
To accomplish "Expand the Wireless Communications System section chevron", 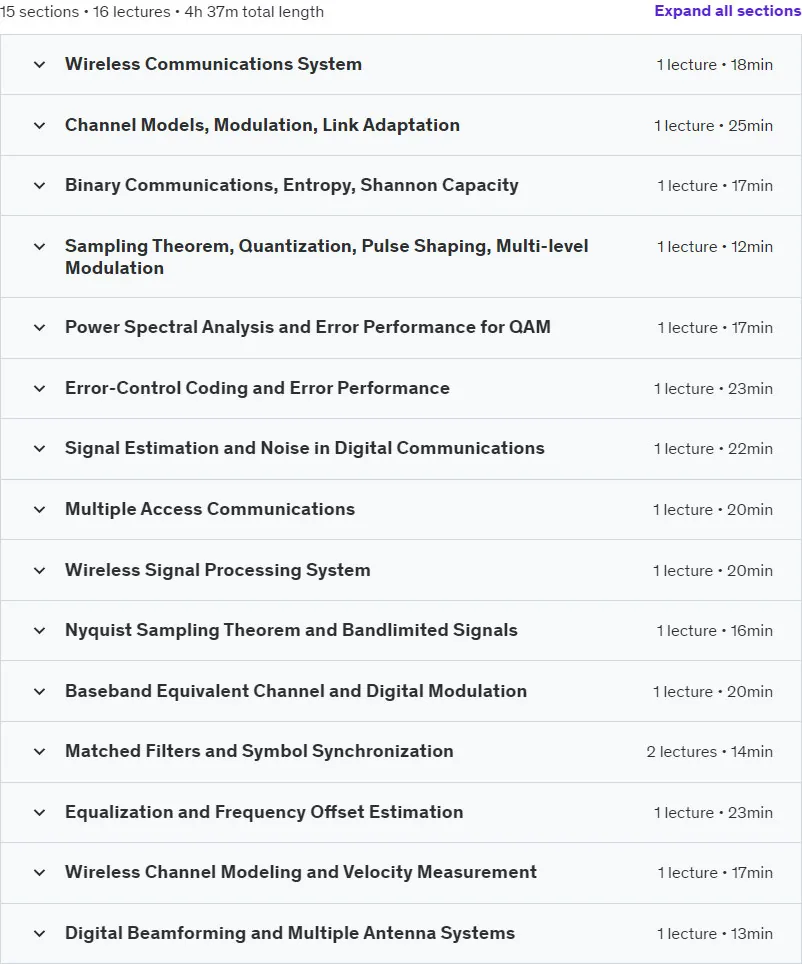I will [x=39, y=65].
